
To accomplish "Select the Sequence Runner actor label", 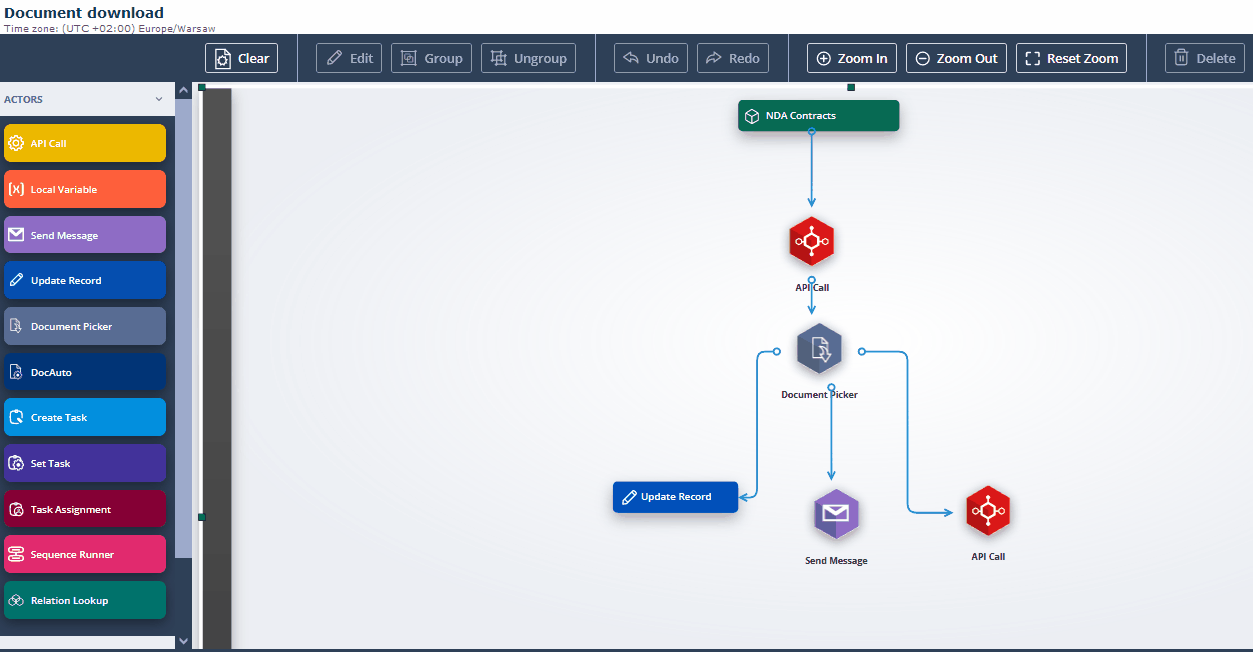I will 72,555.
